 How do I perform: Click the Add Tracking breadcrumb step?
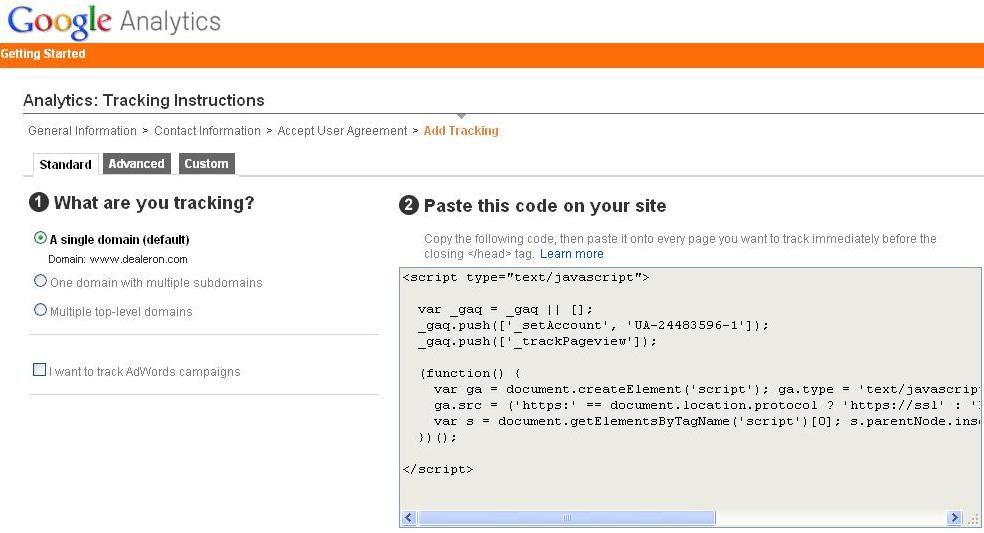click(461, 131)
